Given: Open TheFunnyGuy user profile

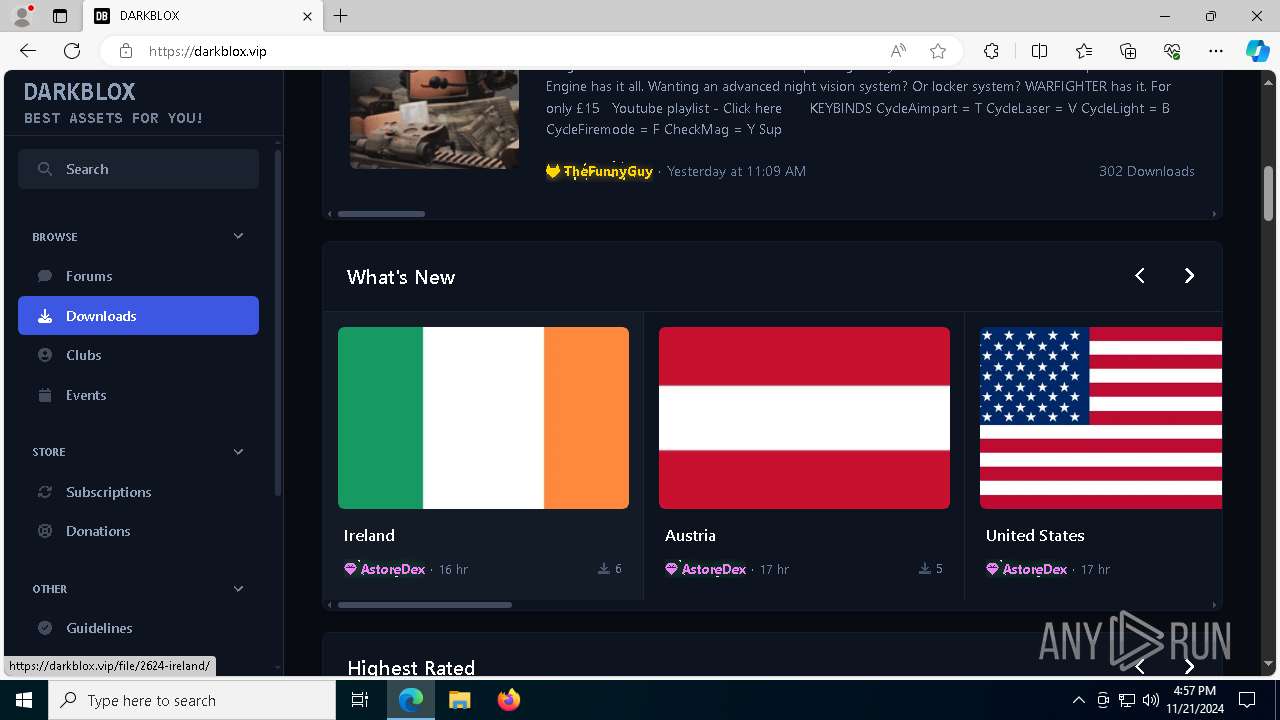Looking at the screenshot, I should point(608,171).
